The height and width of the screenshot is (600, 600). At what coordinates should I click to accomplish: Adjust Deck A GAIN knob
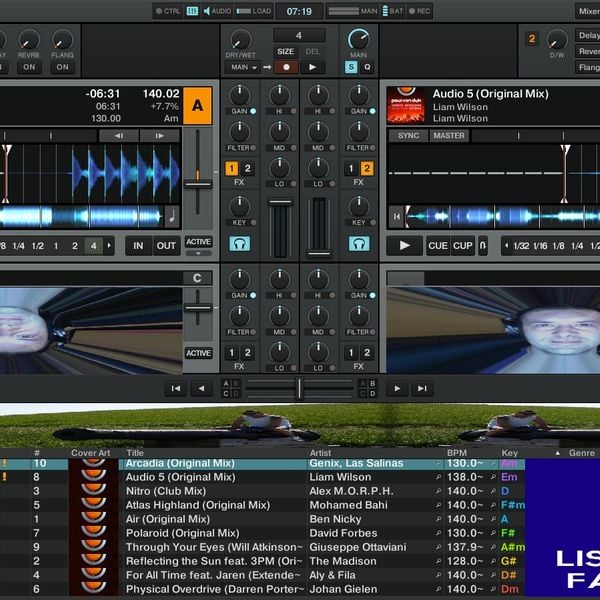click(x=240, y=95)
